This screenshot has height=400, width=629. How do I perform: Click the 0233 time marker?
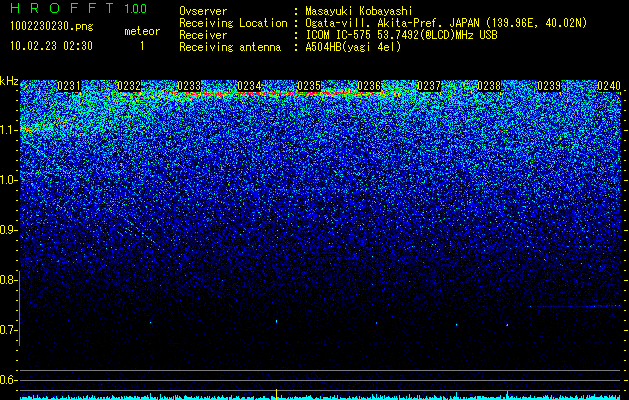[189, 86]
